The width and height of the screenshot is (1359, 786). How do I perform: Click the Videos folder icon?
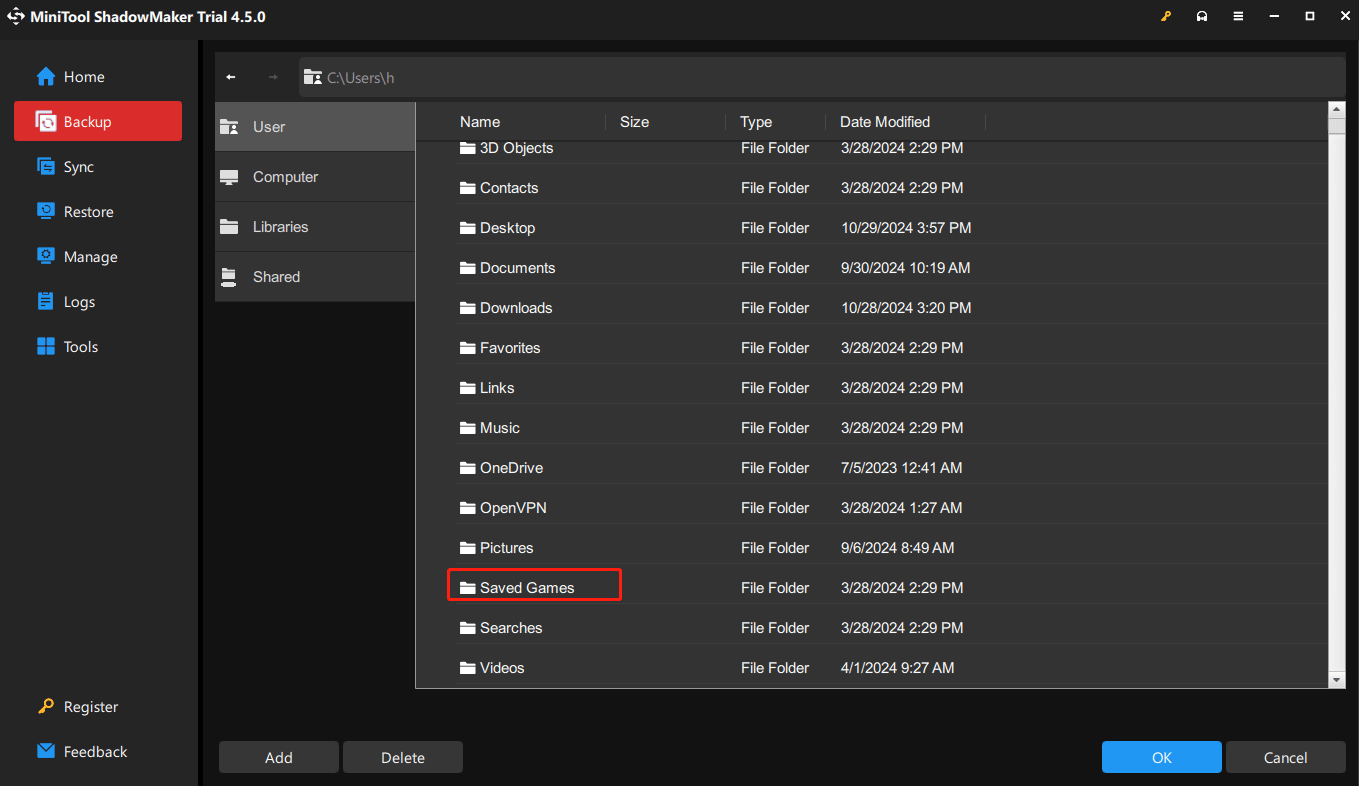pos(467,668)
